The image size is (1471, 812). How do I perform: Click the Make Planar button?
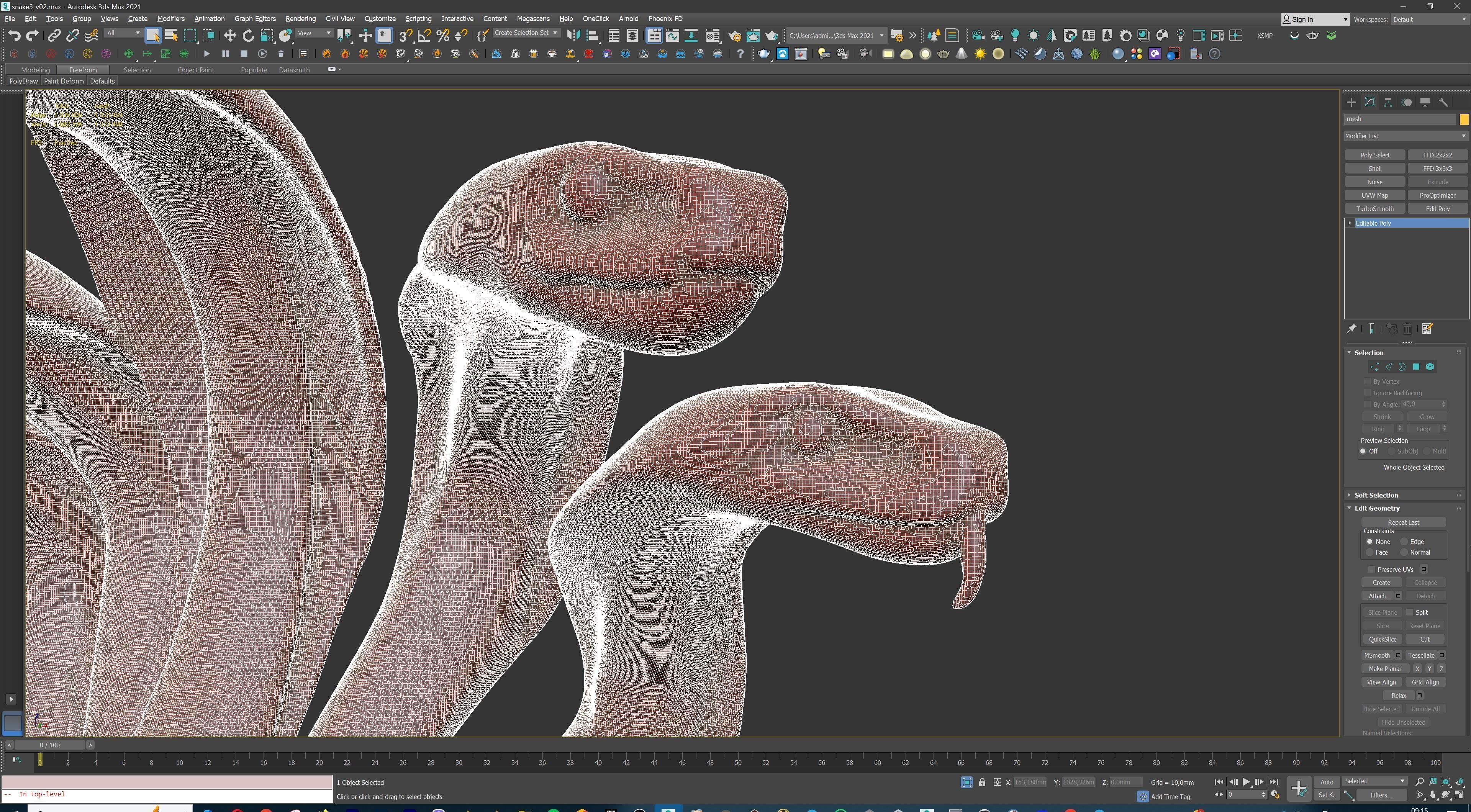click(x=1385, y=669)
